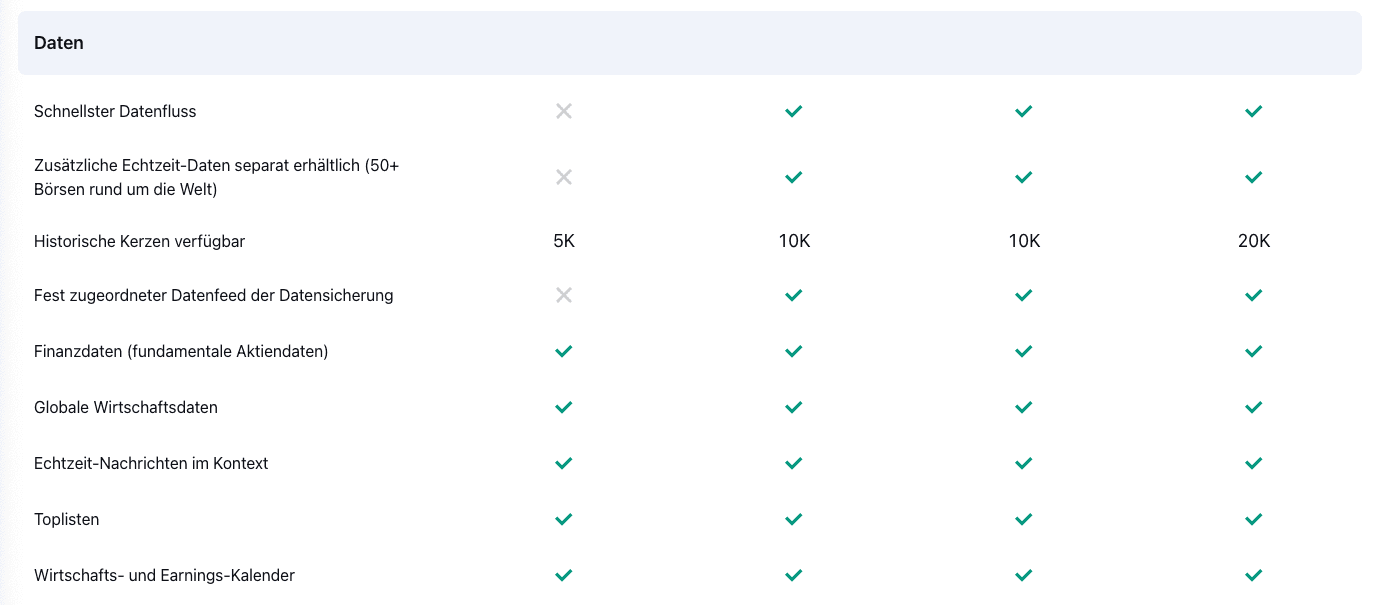This screenshot has height=605, width=1380.
Task: Click first checkmark in Finanzdaten row
Action: tap(564, 351)
